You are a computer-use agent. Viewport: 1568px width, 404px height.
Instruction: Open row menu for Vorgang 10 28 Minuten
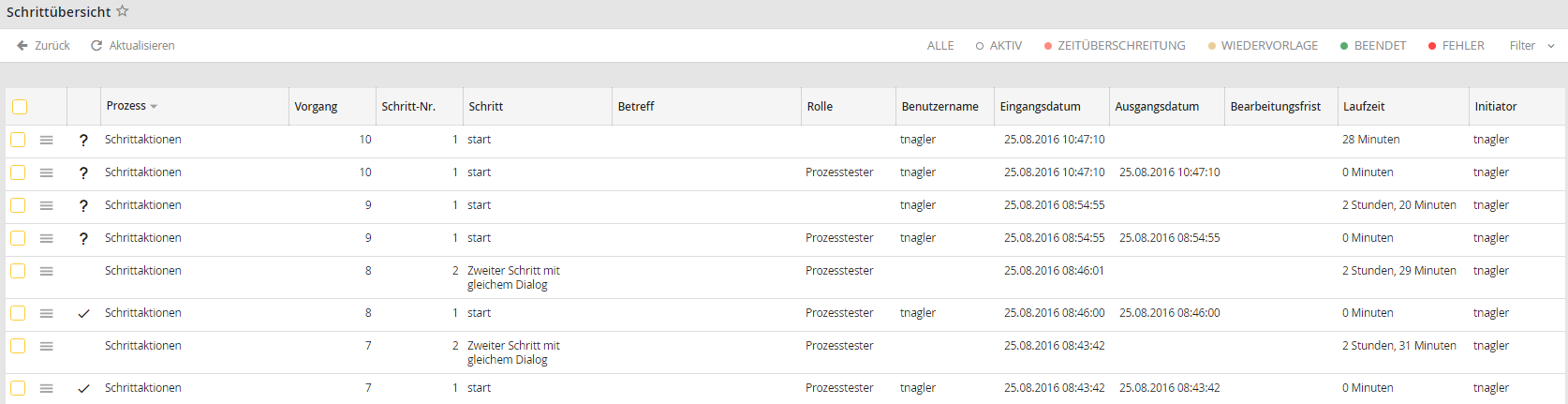[46, 140]
